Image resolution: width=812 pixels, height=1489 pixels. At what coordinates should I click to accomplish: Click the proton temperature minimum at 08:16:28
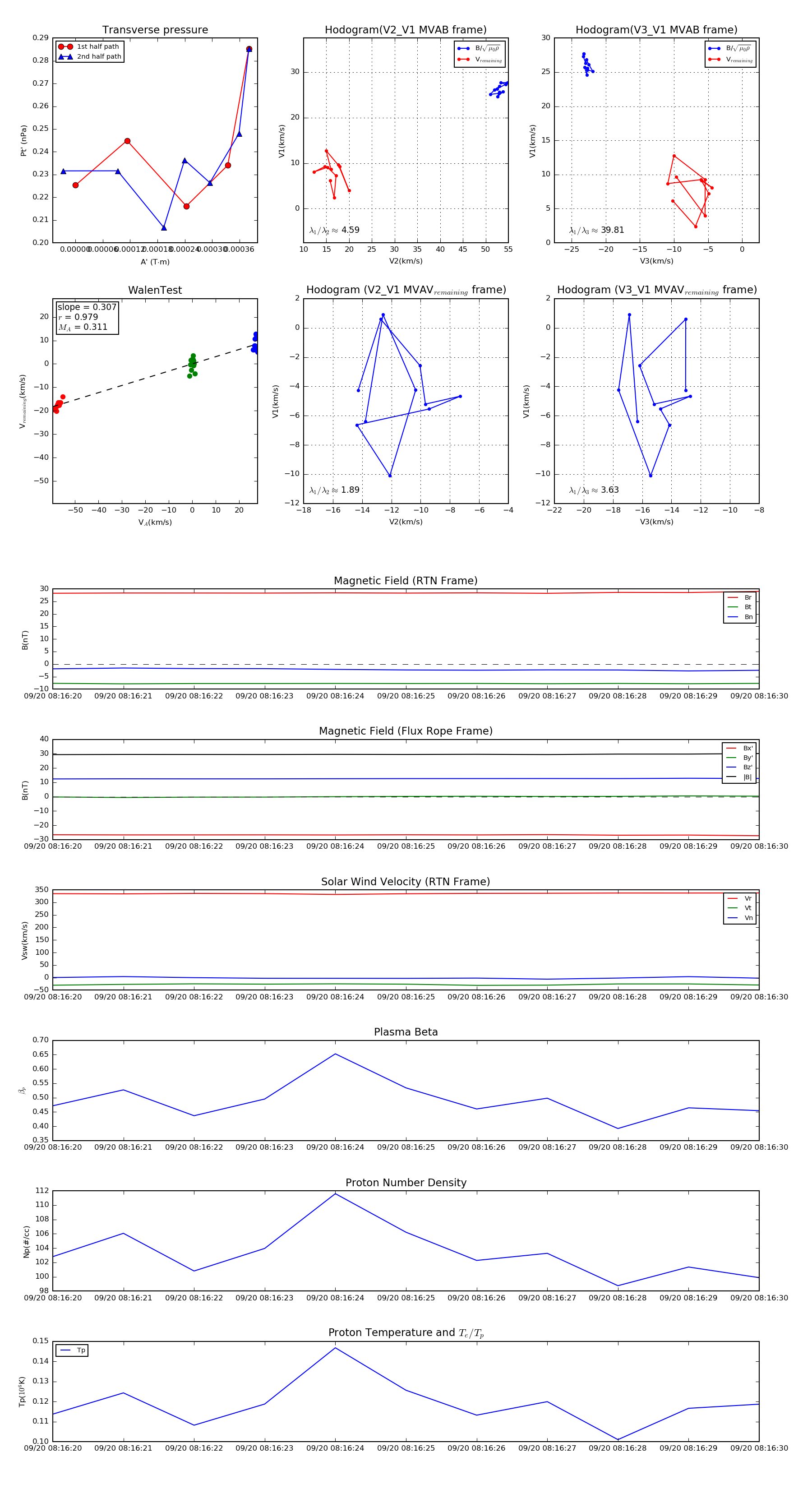(618, 1440)
